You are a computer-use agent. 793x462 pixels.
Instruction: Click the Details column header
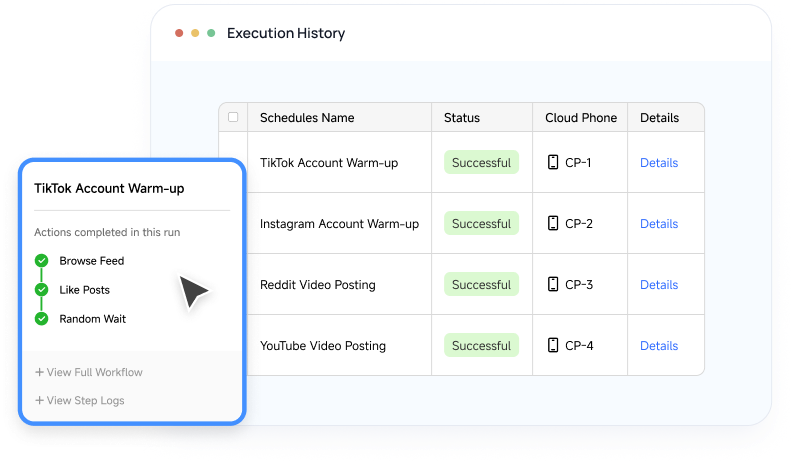tap(659, 118)
